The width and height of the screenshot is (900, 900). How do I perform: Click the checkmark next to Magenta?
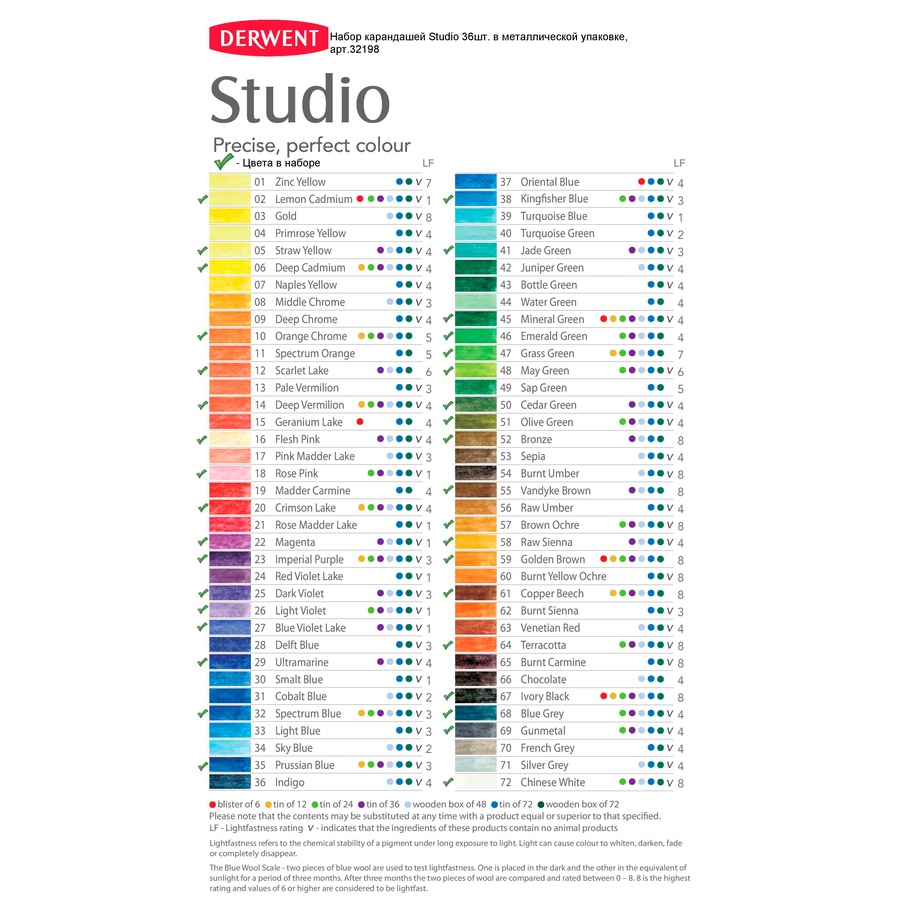click(202, 542)
